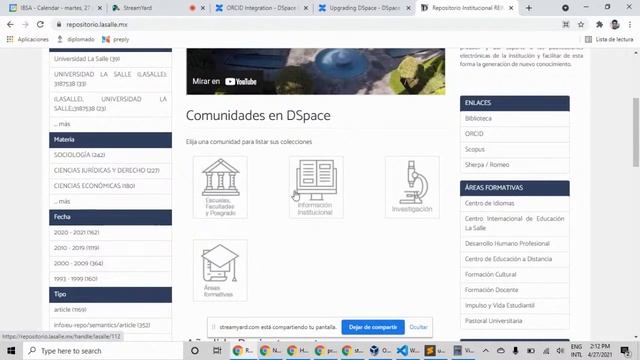Show hidden system tray icons chevron
The height and width of the screenshot is (360, 640).
[x=485, y=351]
